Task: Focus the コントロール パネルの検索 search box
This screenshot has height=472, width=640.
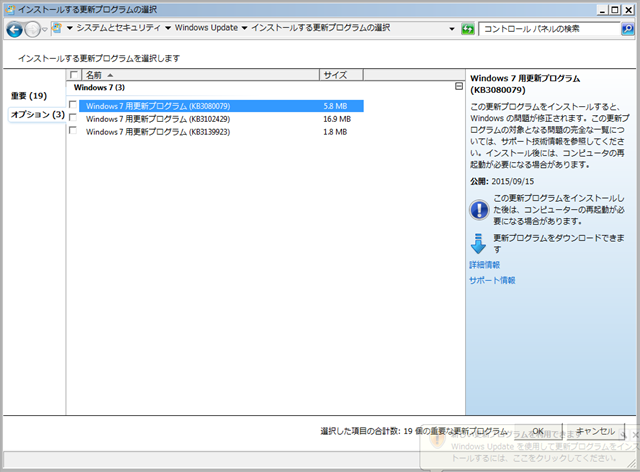Action: tap(549, 29)
